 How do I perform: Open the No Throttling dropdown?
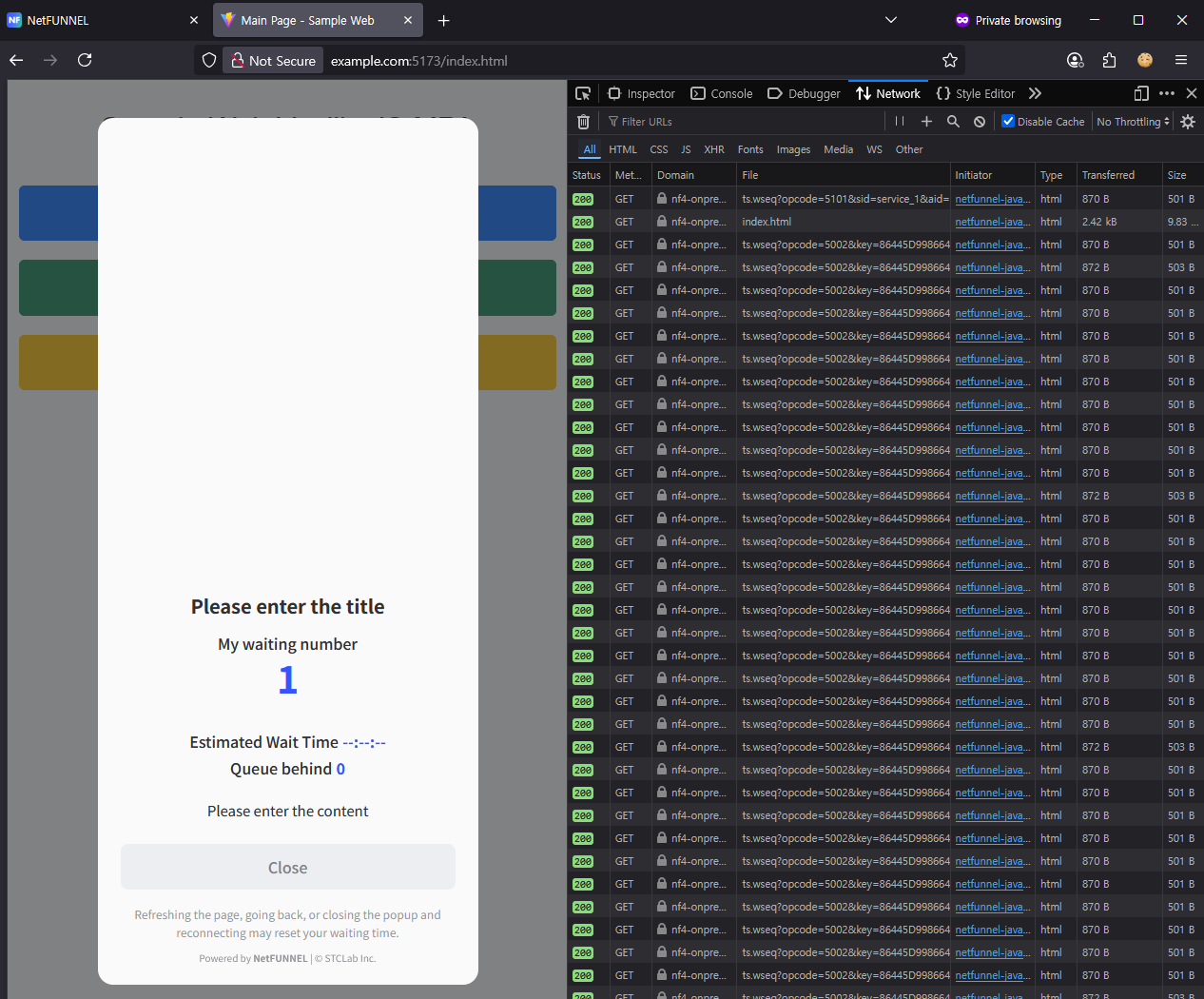pyautogui.click(x=1132, y=122)
